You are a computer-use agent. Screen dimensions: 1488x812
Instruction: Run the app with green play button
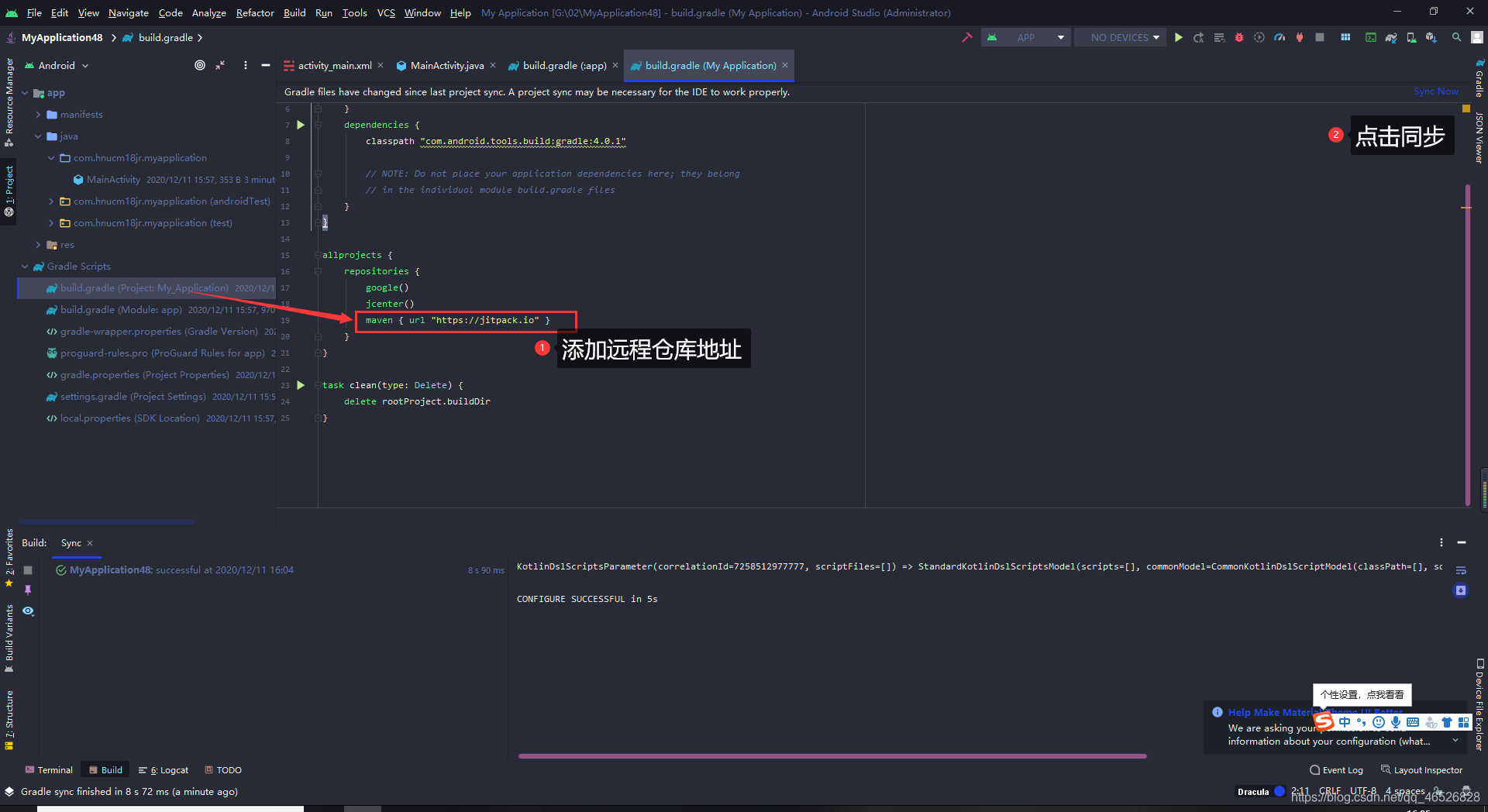pyautogui.click(x=1179, y=37)
